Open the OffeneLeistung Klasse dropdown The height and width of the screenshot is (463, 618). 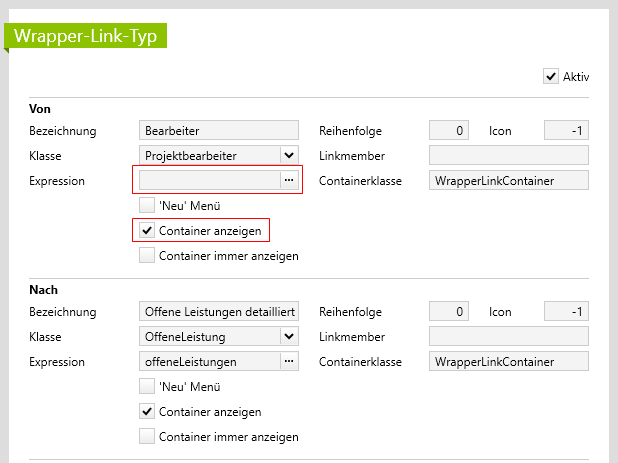pos(288,336)
